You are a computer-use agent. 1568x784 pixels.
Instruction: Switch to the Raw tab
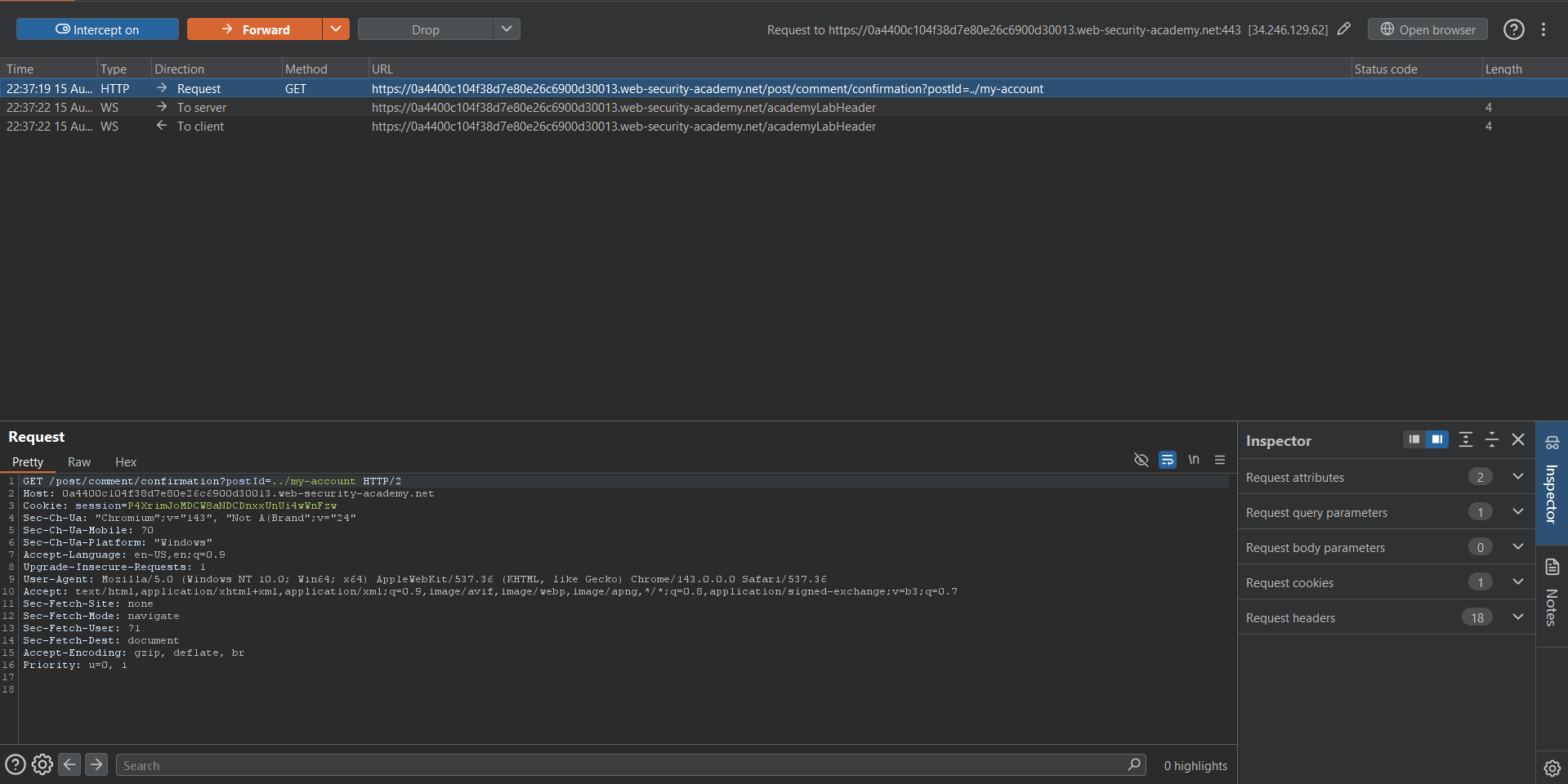(79, 462)
